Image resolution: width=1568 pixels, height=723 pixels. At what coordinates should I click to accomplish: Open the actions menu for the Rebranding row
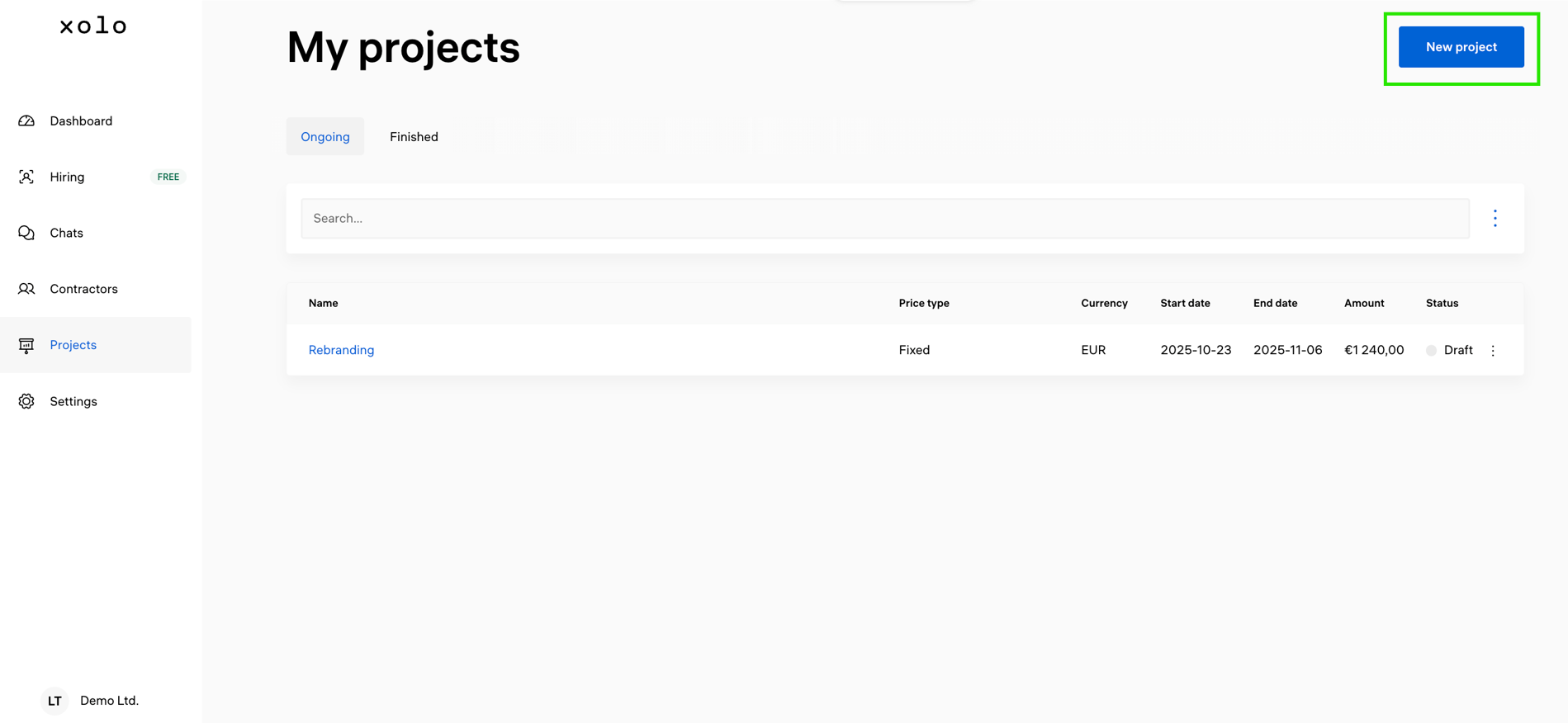click(x=1493, y=350)
